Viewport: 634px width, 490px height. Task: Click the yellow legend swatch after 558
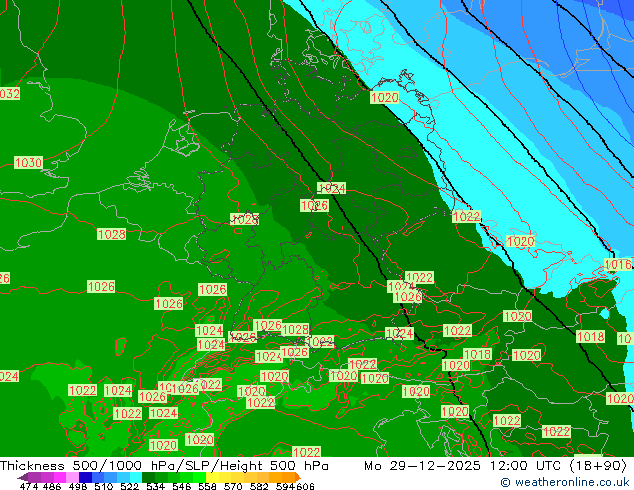[x=212, y=478]
